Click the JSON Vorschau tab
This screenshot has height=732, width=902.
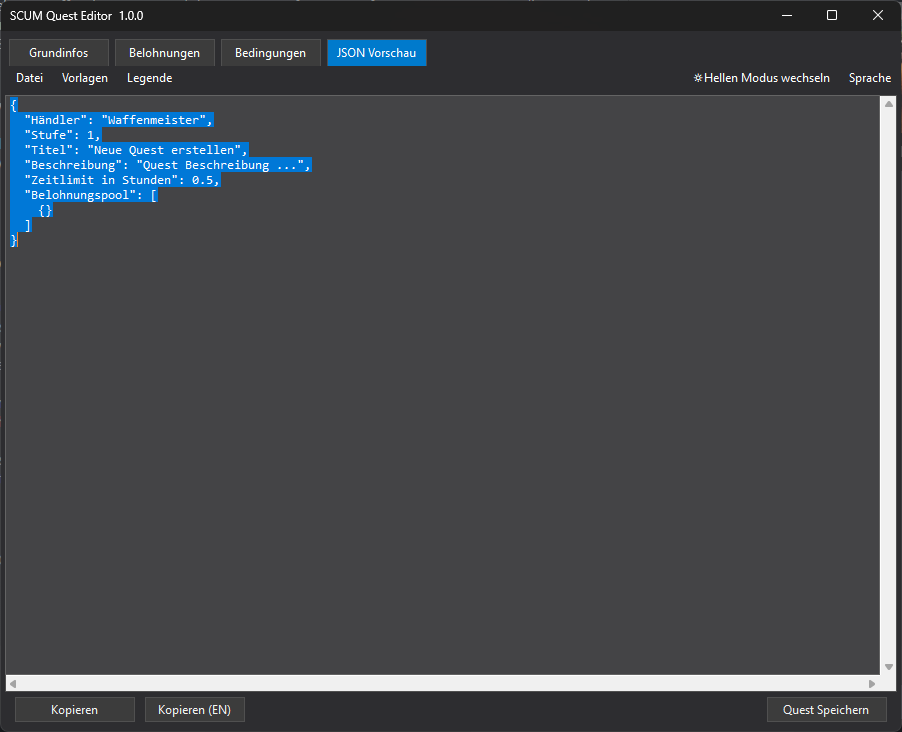point(377,53)
